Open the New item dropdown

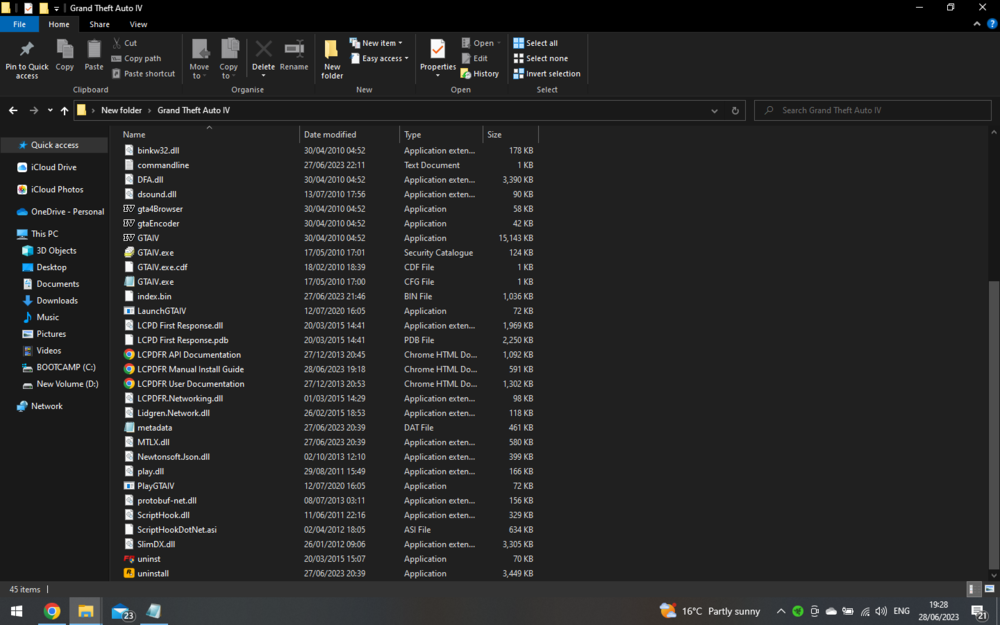pyautogui.click(x=377, y=42)
